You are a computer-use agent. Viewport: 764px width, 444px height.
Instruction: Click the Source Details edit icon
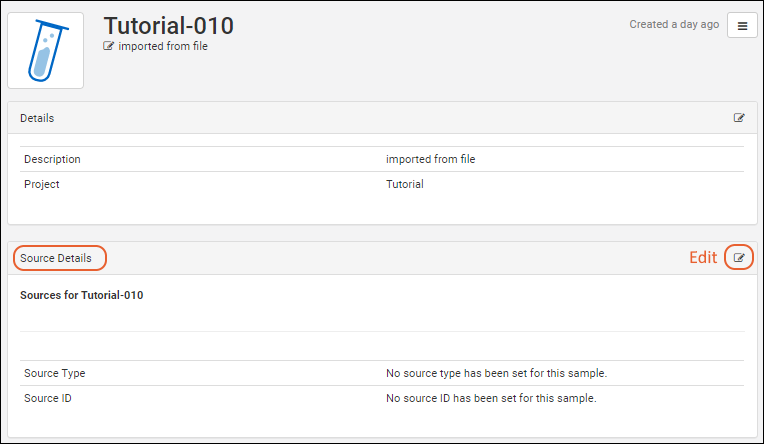(739, 258)
